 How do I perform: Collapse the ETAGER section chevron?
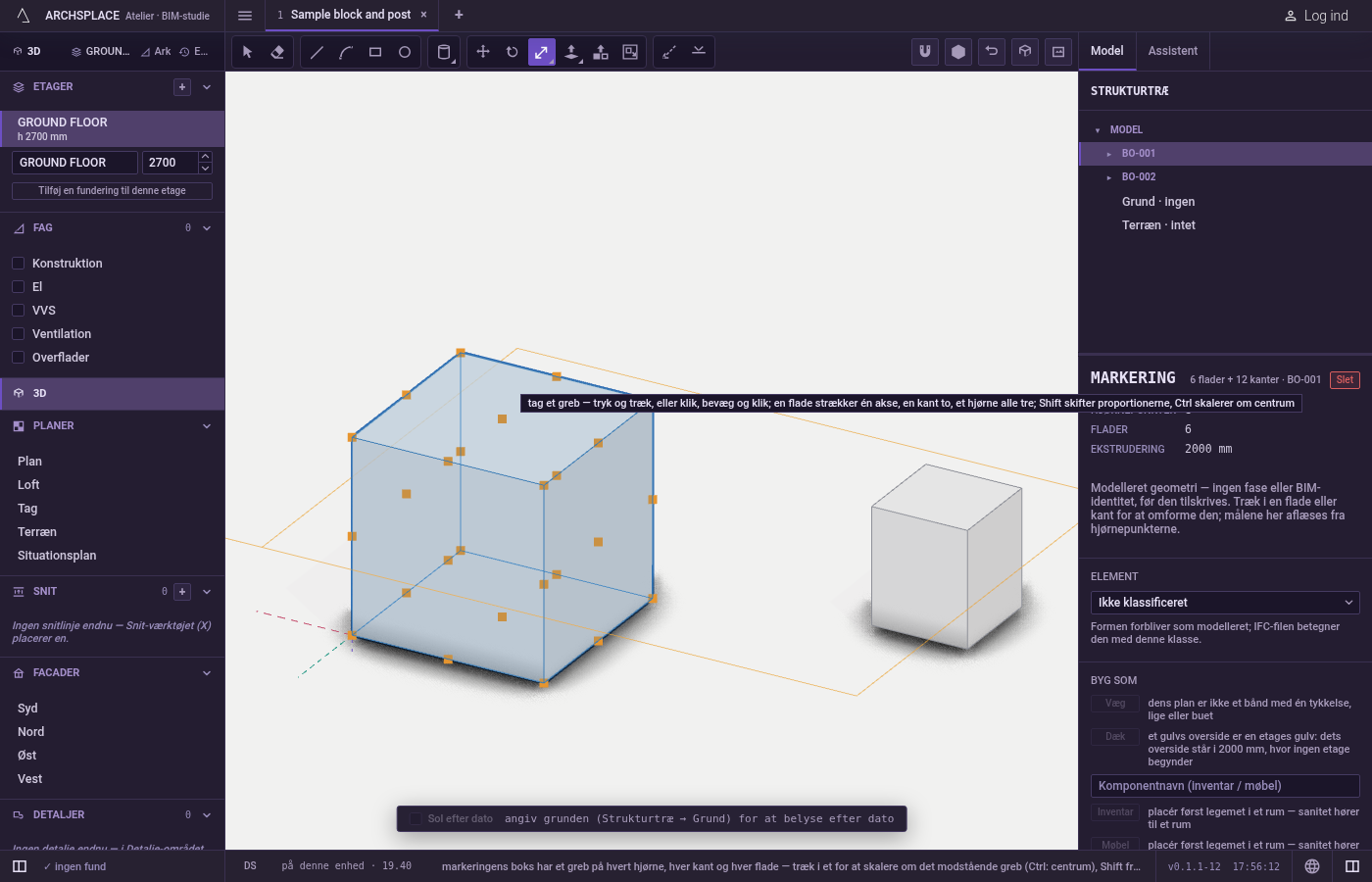[x=207, y=87]
